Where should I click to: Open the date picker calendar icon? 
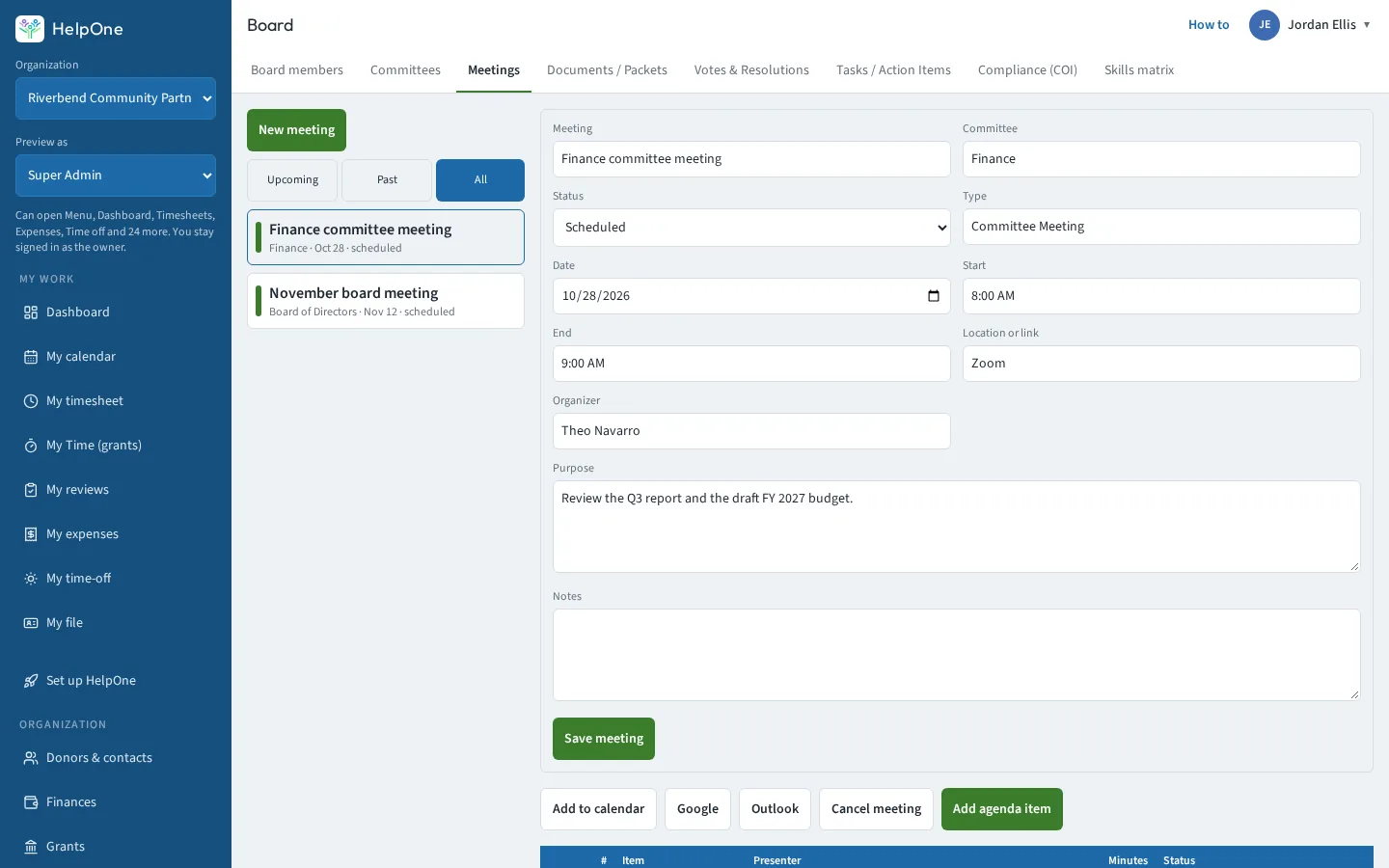tap(933, 296)
